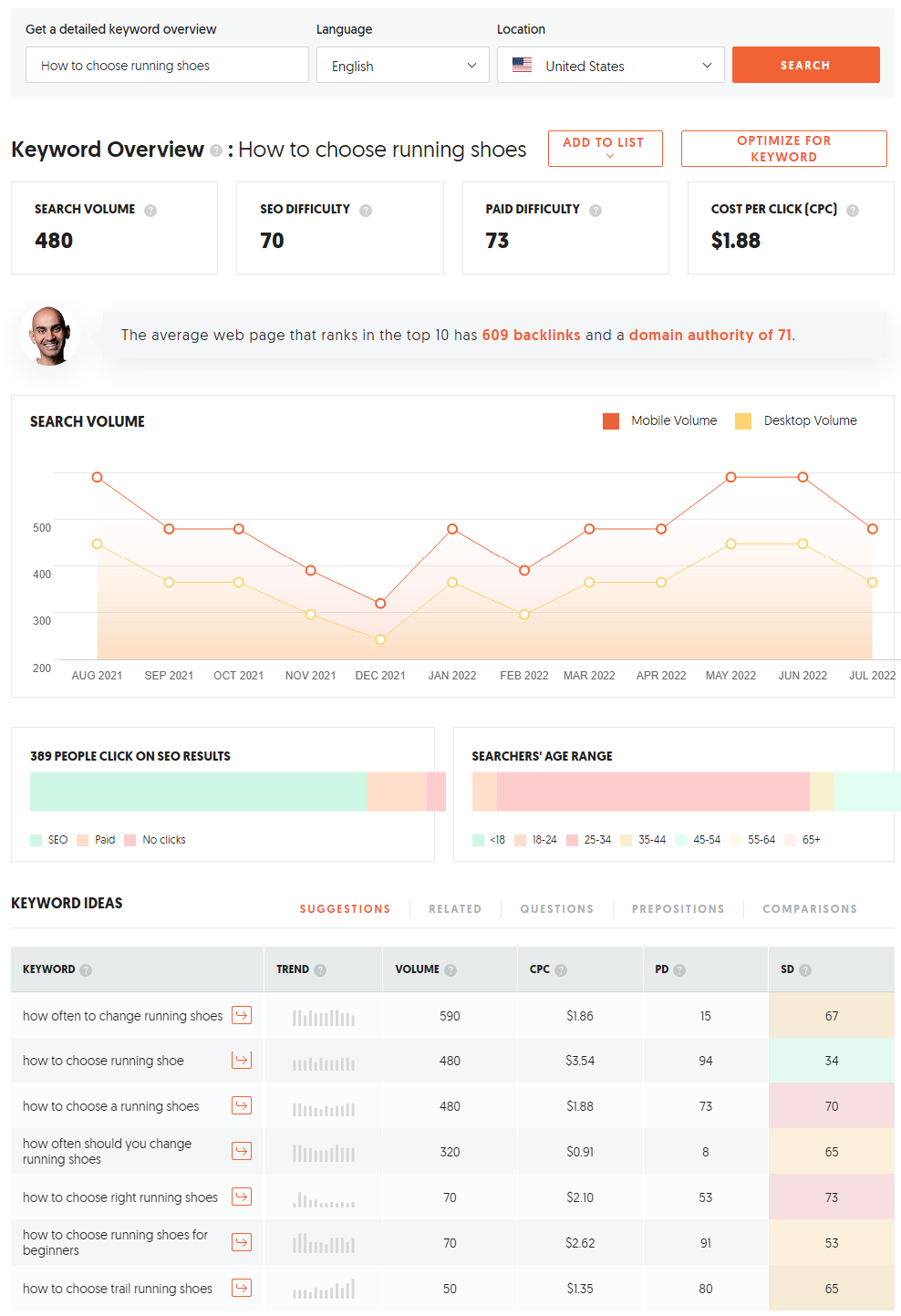Open the Cost Per Click help icon
This screenshot has width=901, height=1316.
click(x=853, y=210)
